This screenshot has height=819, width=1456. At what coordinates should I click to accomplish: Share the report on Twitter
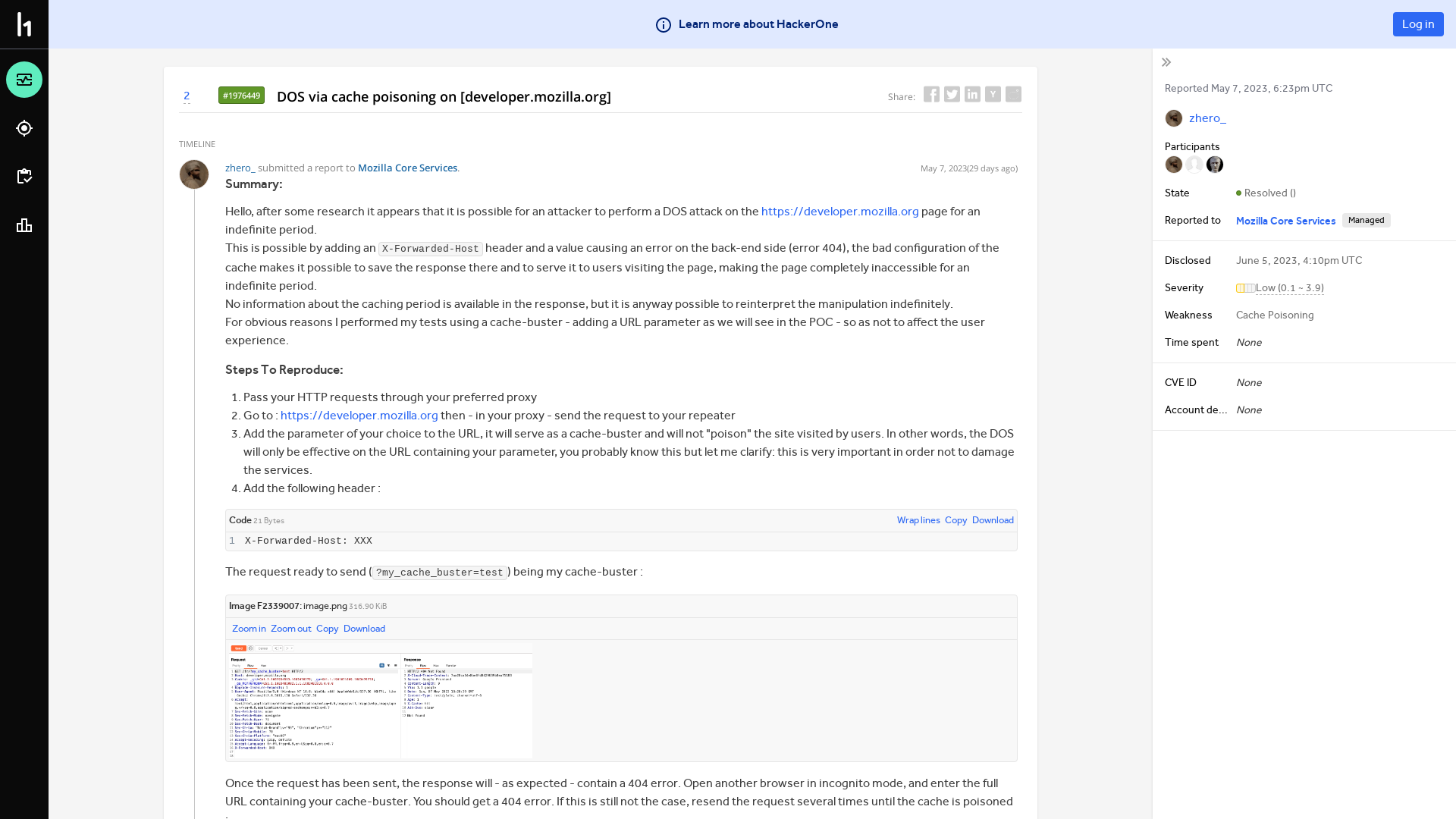952,94
